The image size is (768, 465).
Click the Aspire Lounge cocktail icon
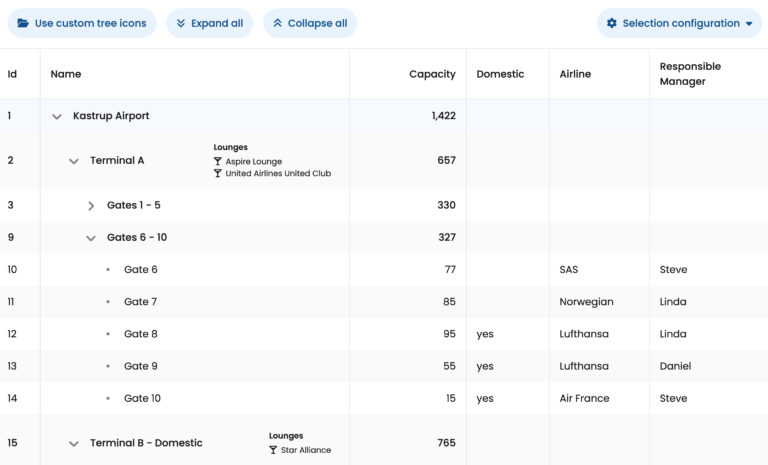[218, 161]
